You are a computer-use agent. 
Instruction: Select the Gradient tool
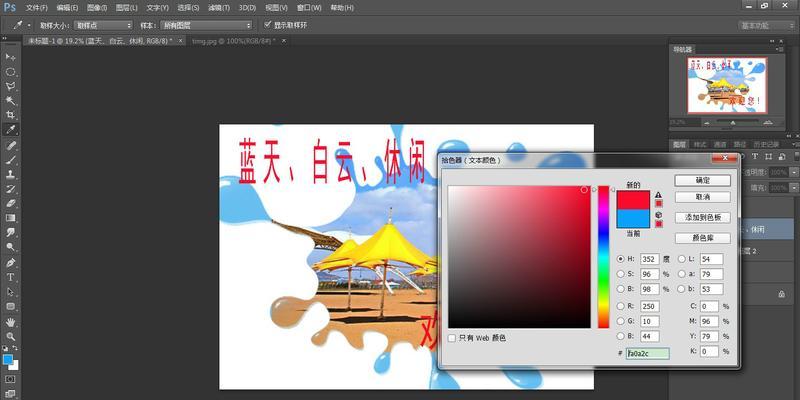click(x=10, y=218)
